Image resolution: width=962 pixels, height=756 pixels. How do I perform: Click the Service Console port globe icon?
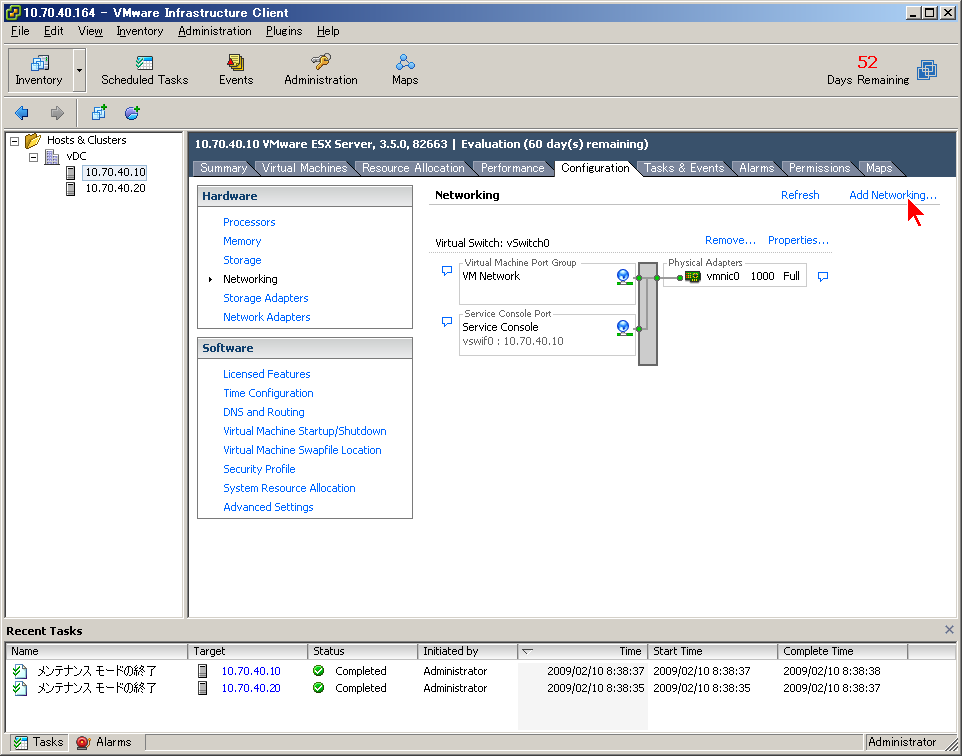tap(624, 328)
